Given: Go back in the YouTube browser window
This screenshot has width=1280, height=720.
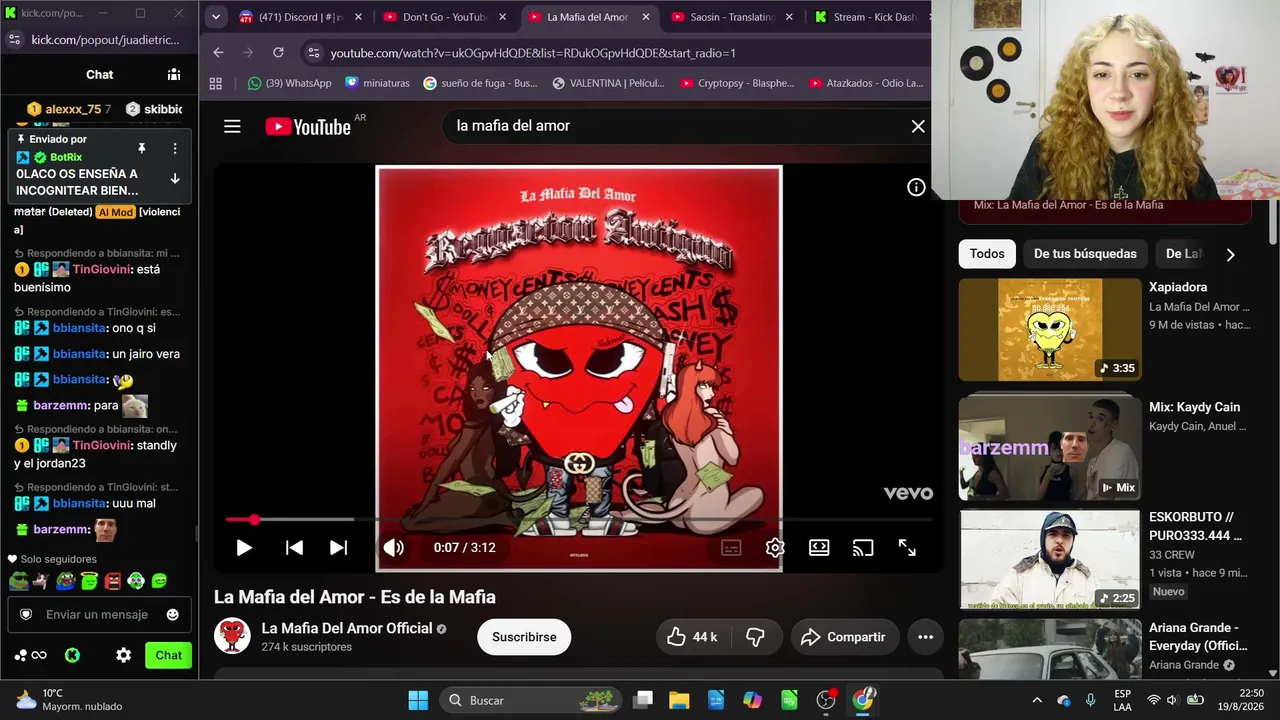Looking at the screenshot, I should coord(218,52).
